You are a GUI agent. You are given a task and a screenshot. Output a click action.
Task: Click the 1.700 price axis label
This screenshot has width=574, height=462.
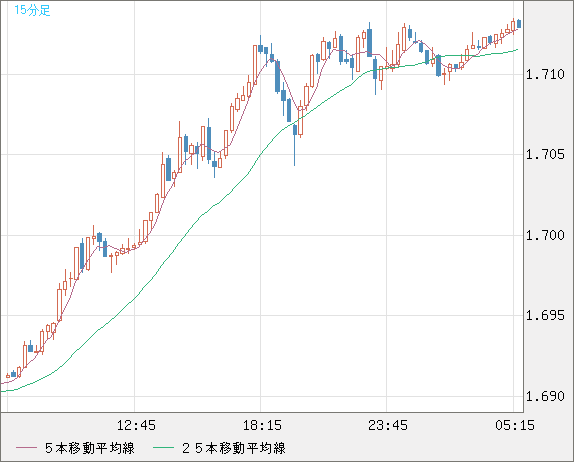tap(545, 235)
